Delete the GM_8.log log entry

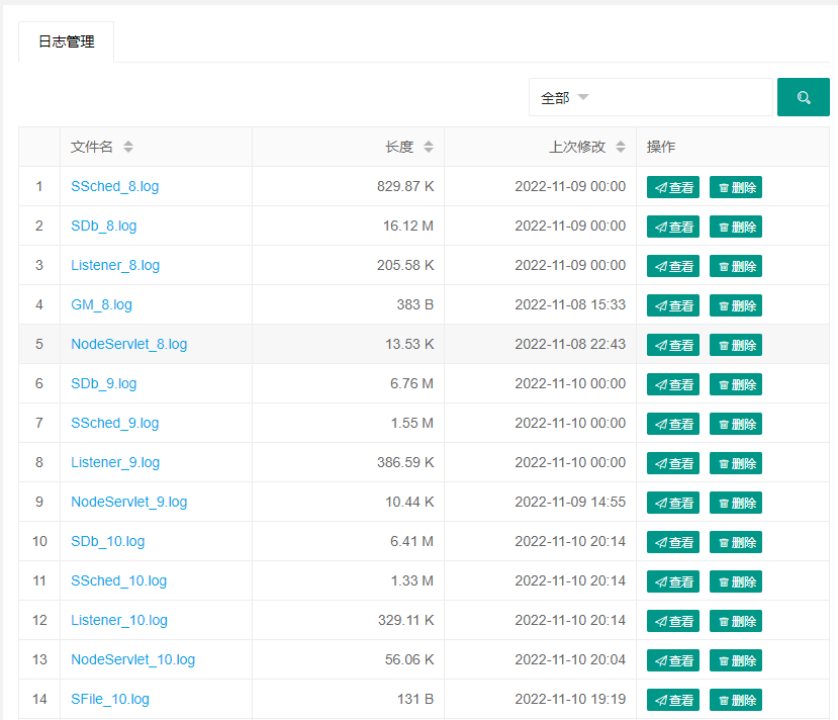[735, 305]
